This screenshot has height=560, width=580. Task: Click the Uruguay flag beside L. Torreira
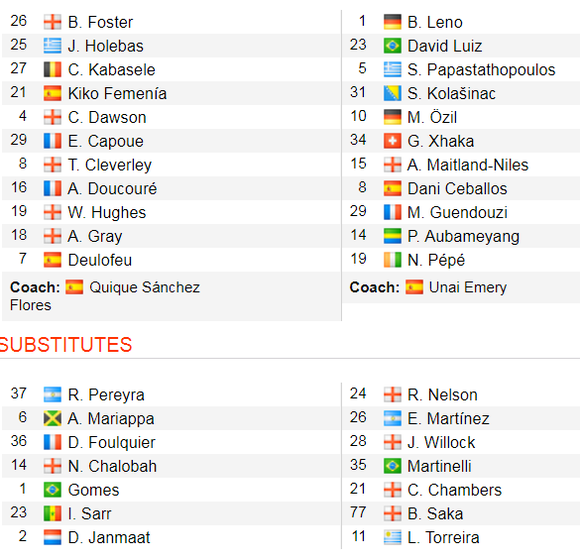[392, 537]
